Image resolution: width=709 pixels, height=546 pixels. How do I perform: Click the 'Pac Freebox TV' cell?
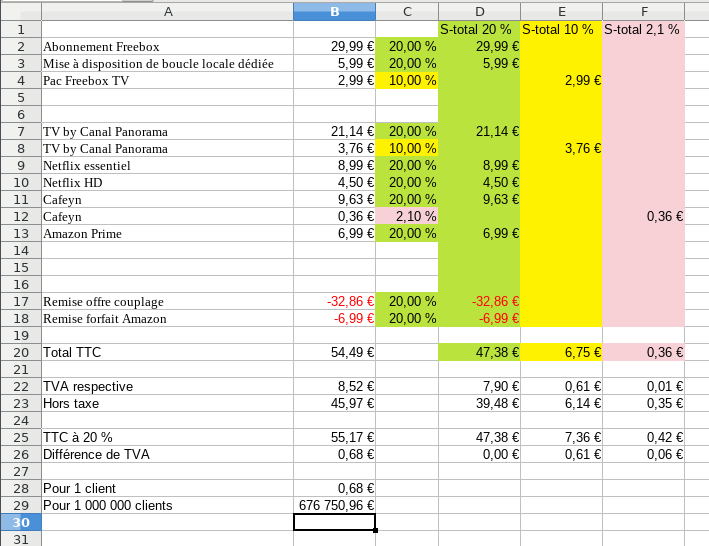coord(167,80)
